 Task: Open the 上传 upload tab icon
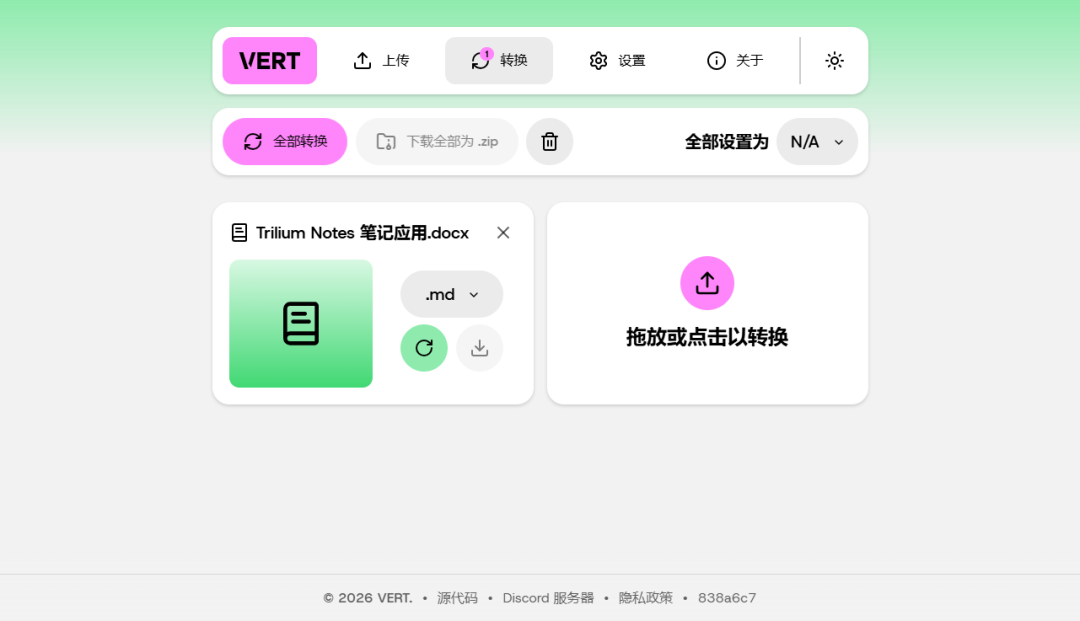[x=363, y=60]
